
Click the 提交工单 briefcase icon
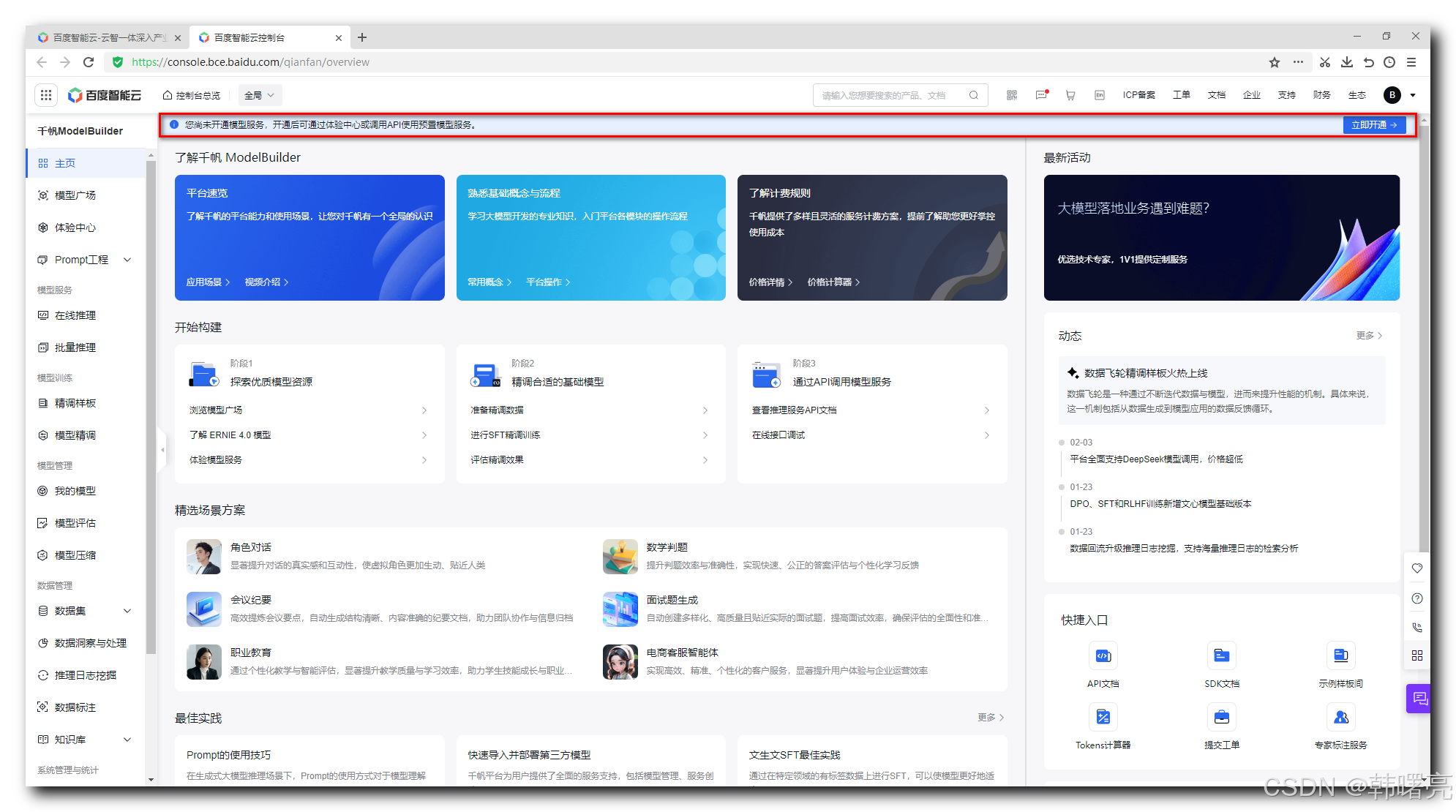tap(1221, 718)
